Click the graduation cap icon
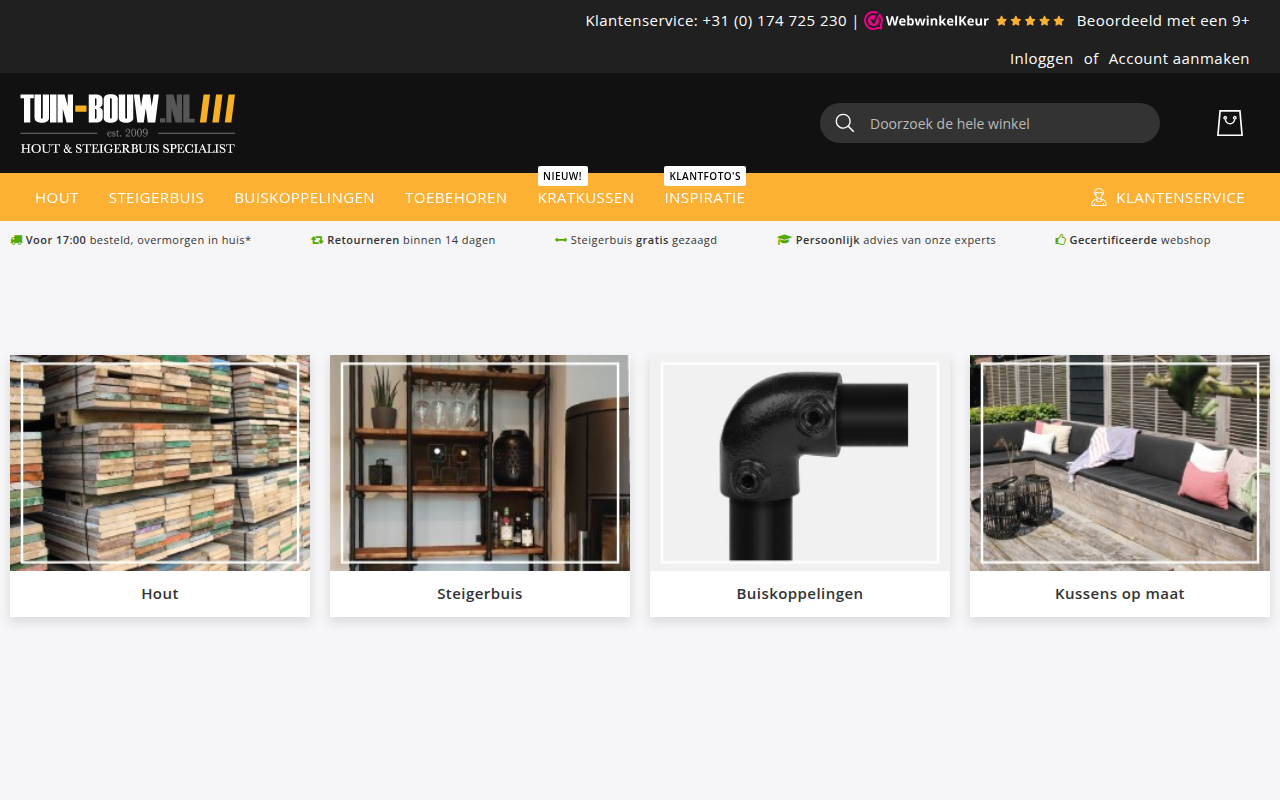The image size is (1280, 800). [x=784, y=240]
